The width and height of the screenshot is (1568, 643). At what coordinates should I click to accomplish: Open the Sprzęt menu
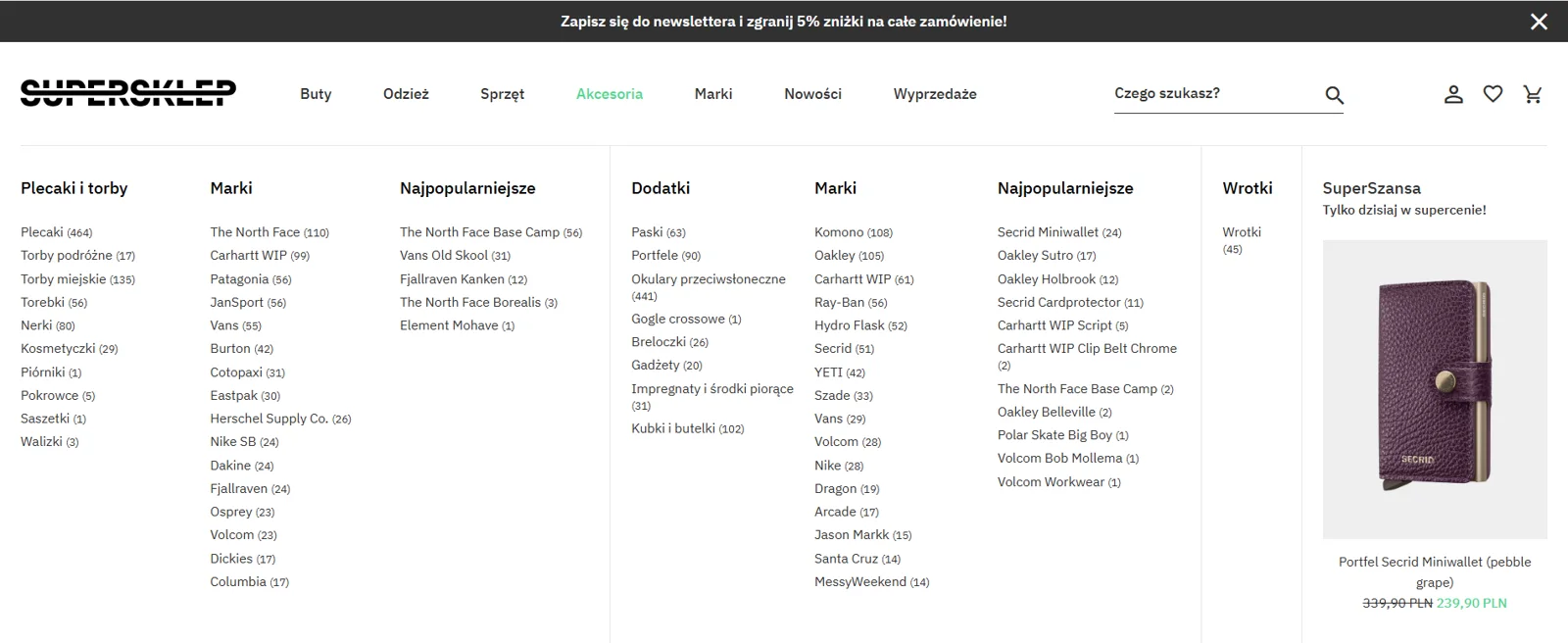[x=502, y=94]
